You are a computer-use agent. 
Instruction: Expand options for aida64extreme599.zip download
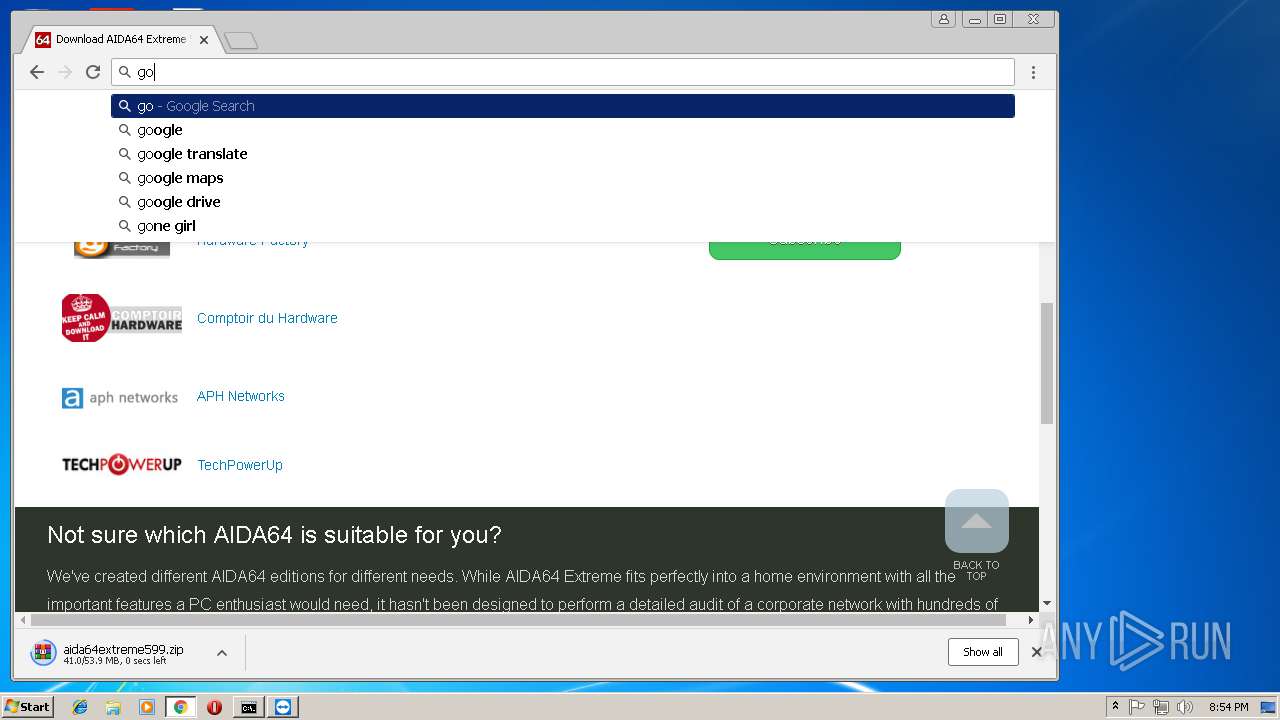coord(222,653)
